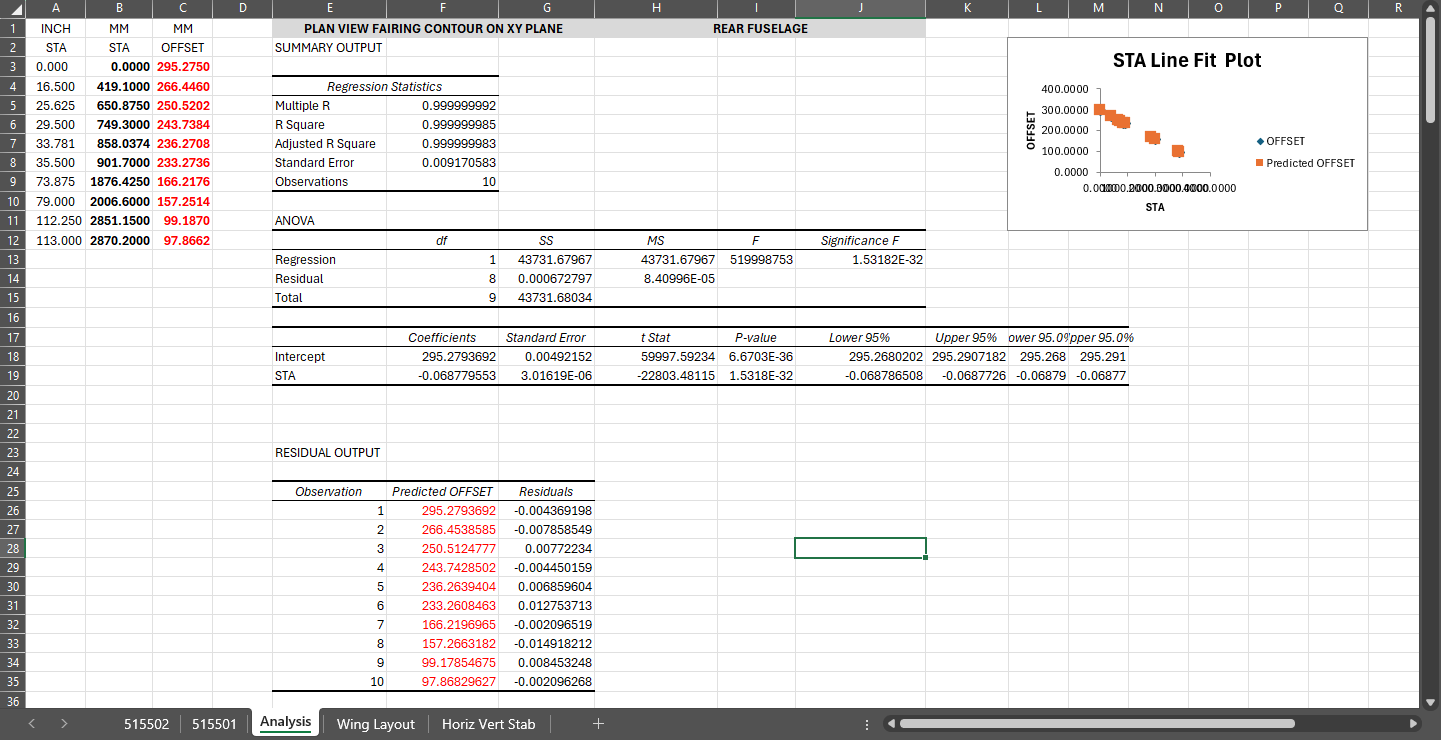Screen dimensions: 1441x740
Task: Go to the Horiz Vert Stab sheet
Action: (488, 724)
